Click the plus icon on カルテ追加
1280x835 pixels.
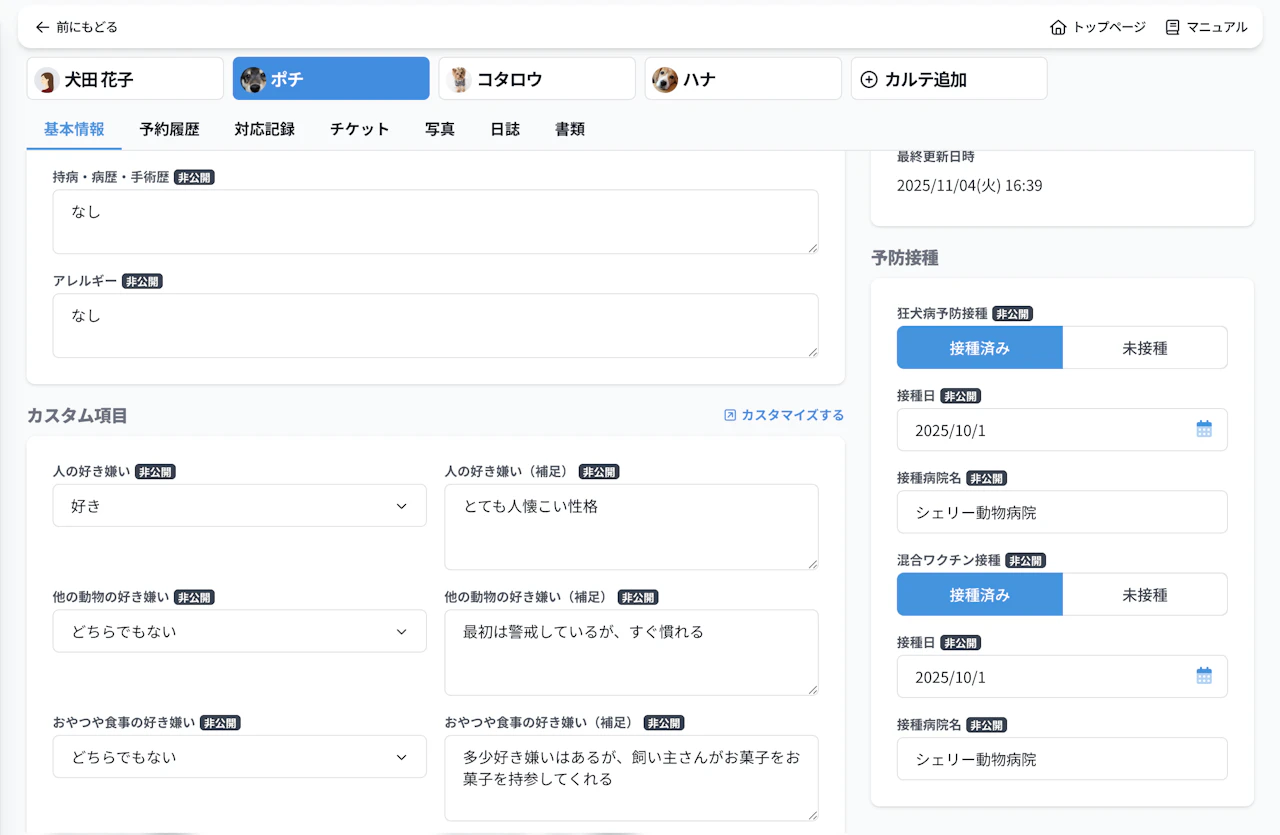pos(868,78)
